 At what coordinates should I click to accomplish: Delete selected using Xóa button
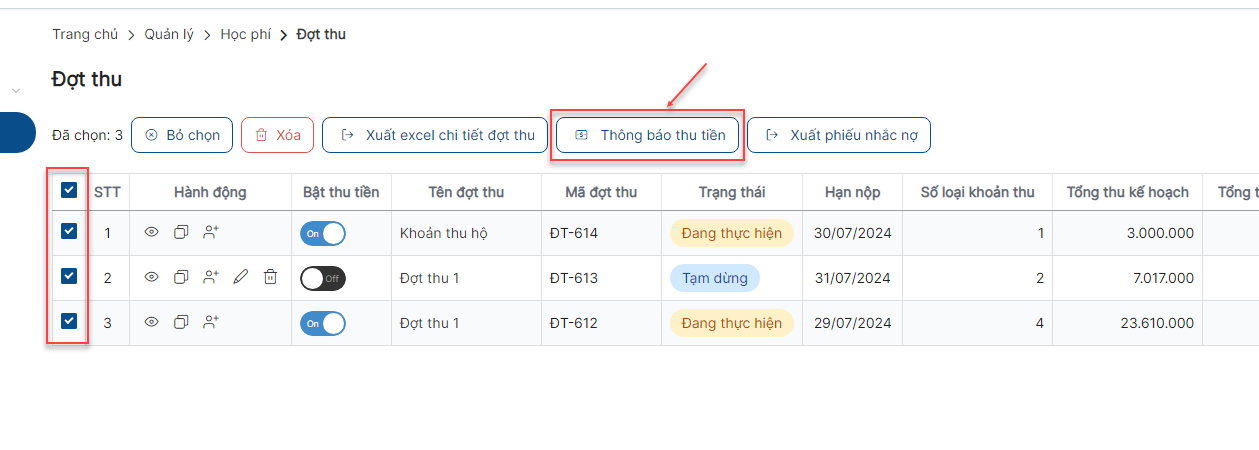click(x=278, y=135)
